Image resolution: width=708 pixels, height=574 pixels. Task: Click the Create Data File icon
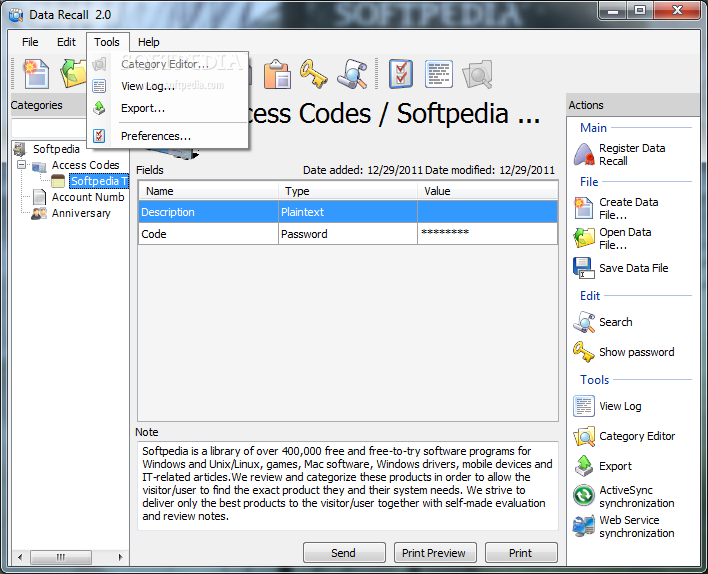coord(584,208)
